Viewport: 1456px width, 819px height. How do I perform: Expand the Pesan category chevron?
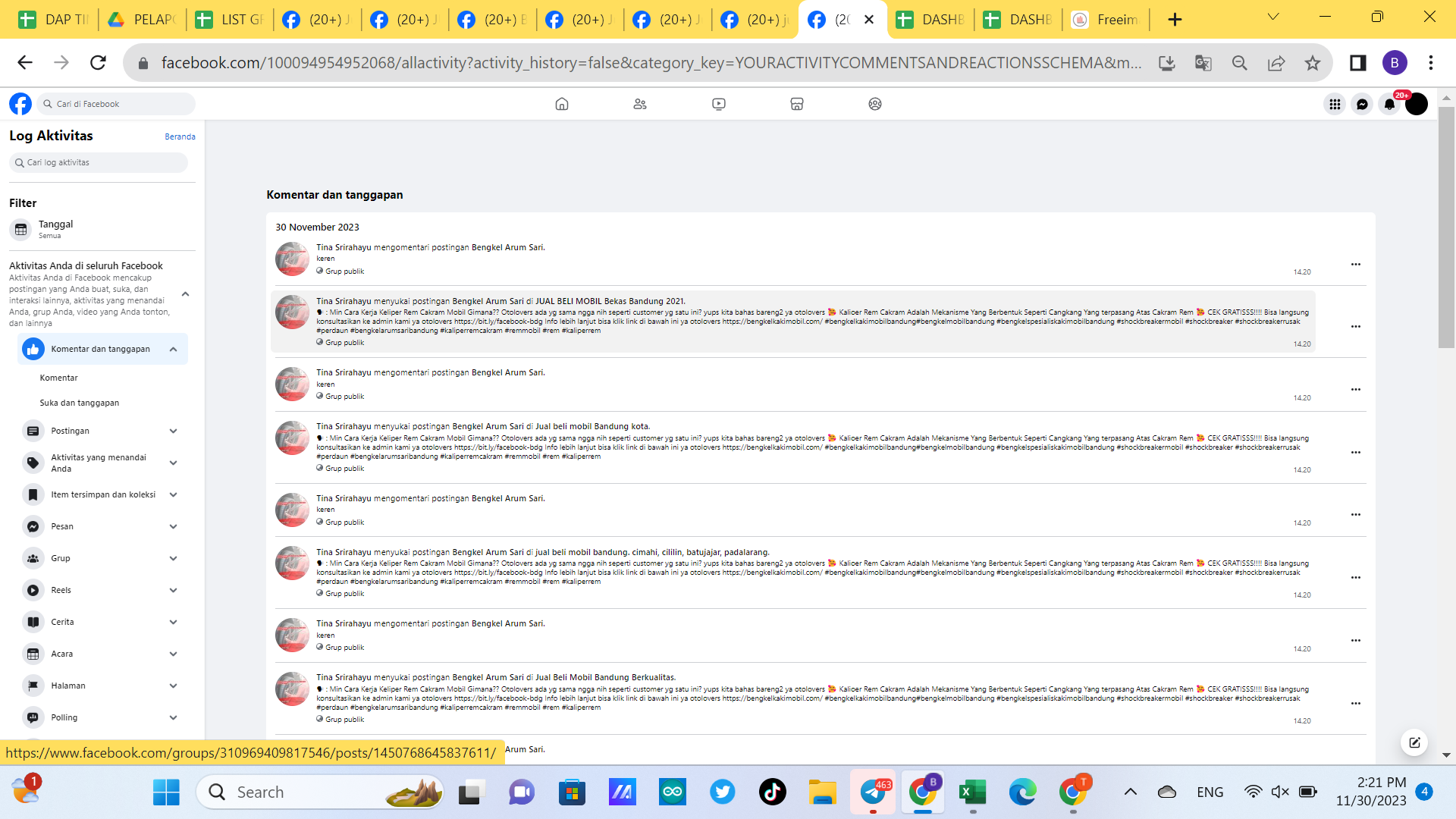(x=173, y=526)
